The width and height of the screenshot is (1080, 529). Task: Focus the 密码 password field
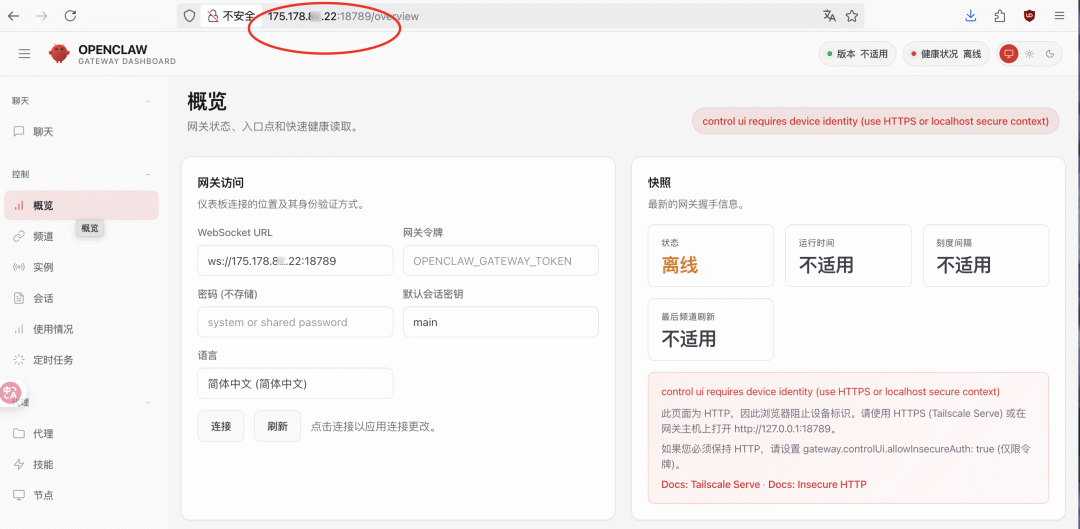click(295, 322)
